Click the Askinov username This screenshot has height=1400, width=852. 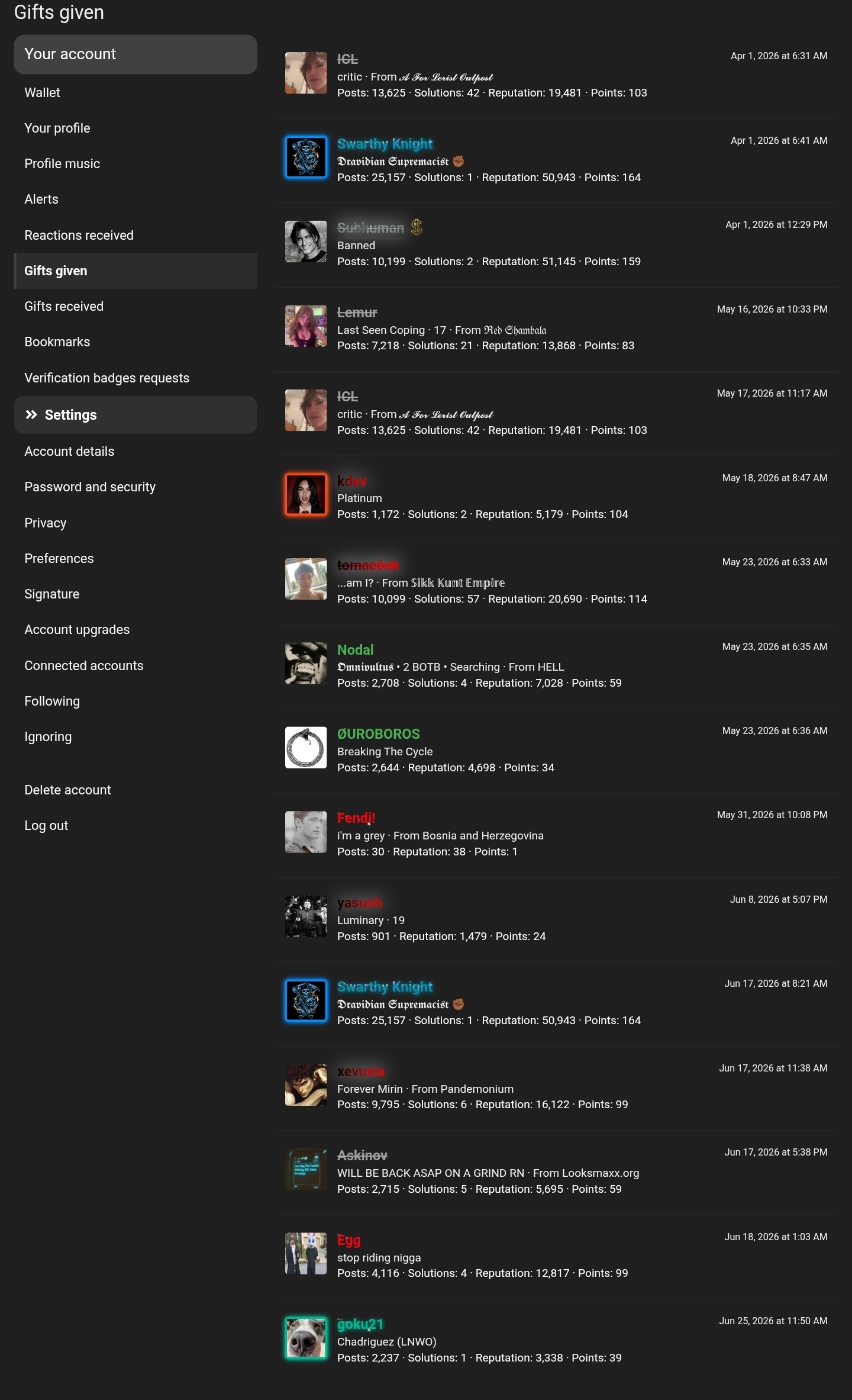(362, 1156)
